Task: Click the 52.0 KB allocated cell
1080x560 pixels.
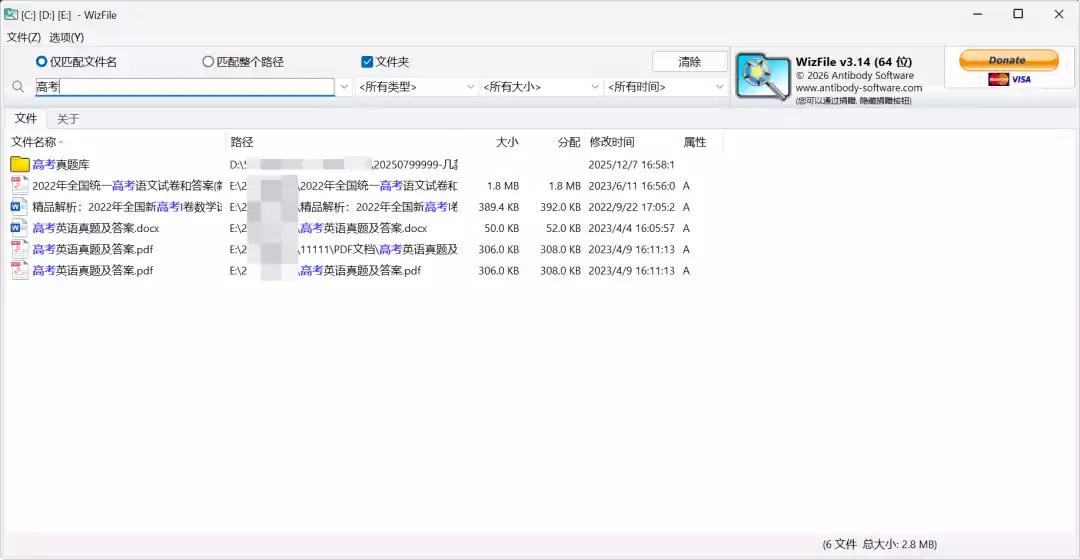Action: pyautogui.click(x=563, y=229)
